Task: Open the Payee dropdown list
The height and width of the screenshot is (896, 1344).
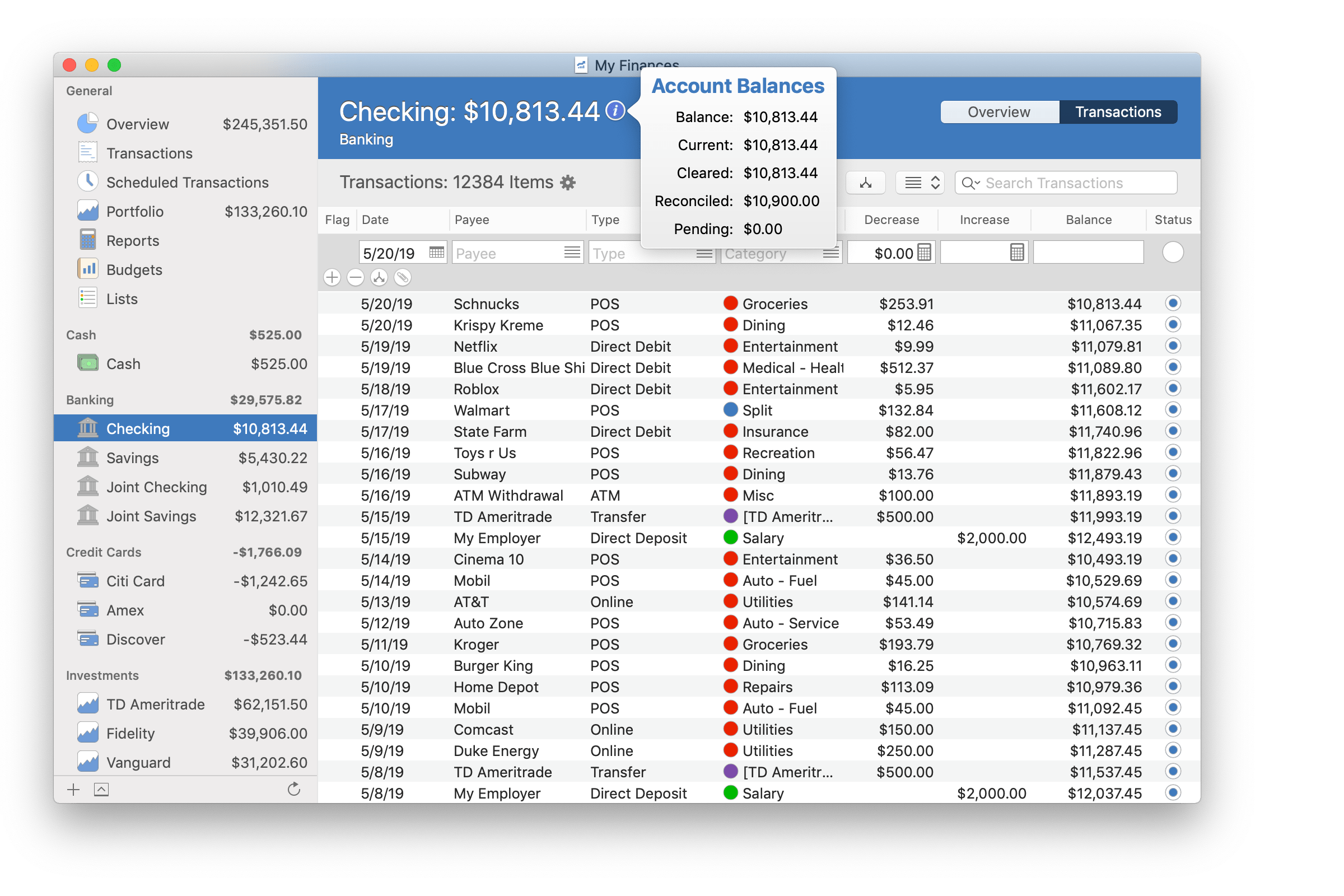Action: (572, 252)
